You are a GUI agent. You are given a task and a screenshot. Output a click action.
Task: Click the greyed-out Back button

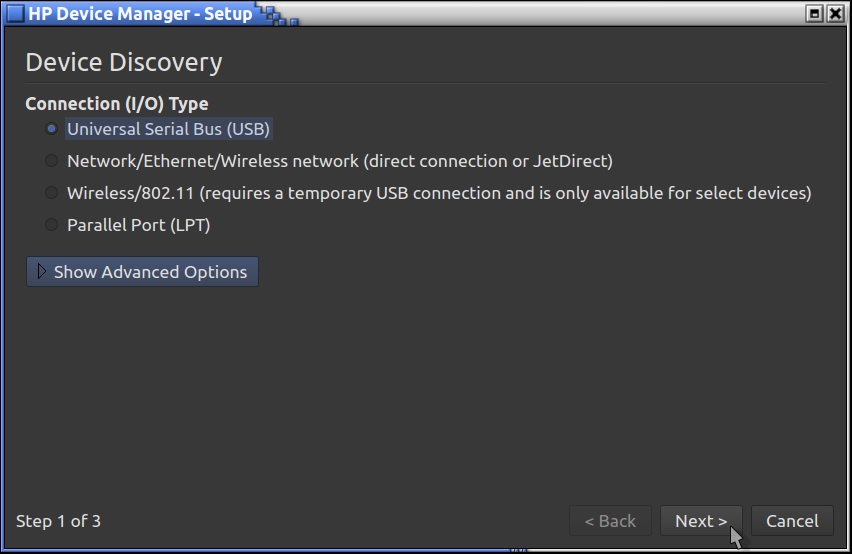(x=610, y=521)
